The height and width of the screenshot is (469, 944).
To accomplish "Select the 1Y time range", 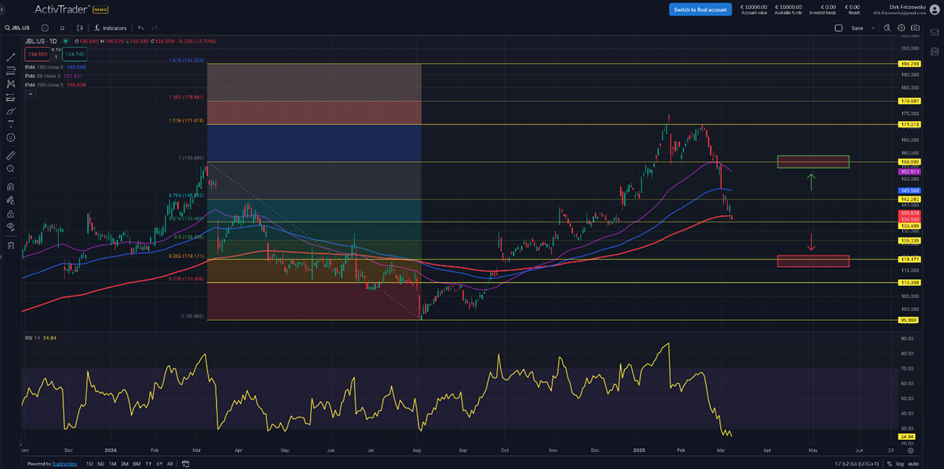I will (x=148, y=464).
